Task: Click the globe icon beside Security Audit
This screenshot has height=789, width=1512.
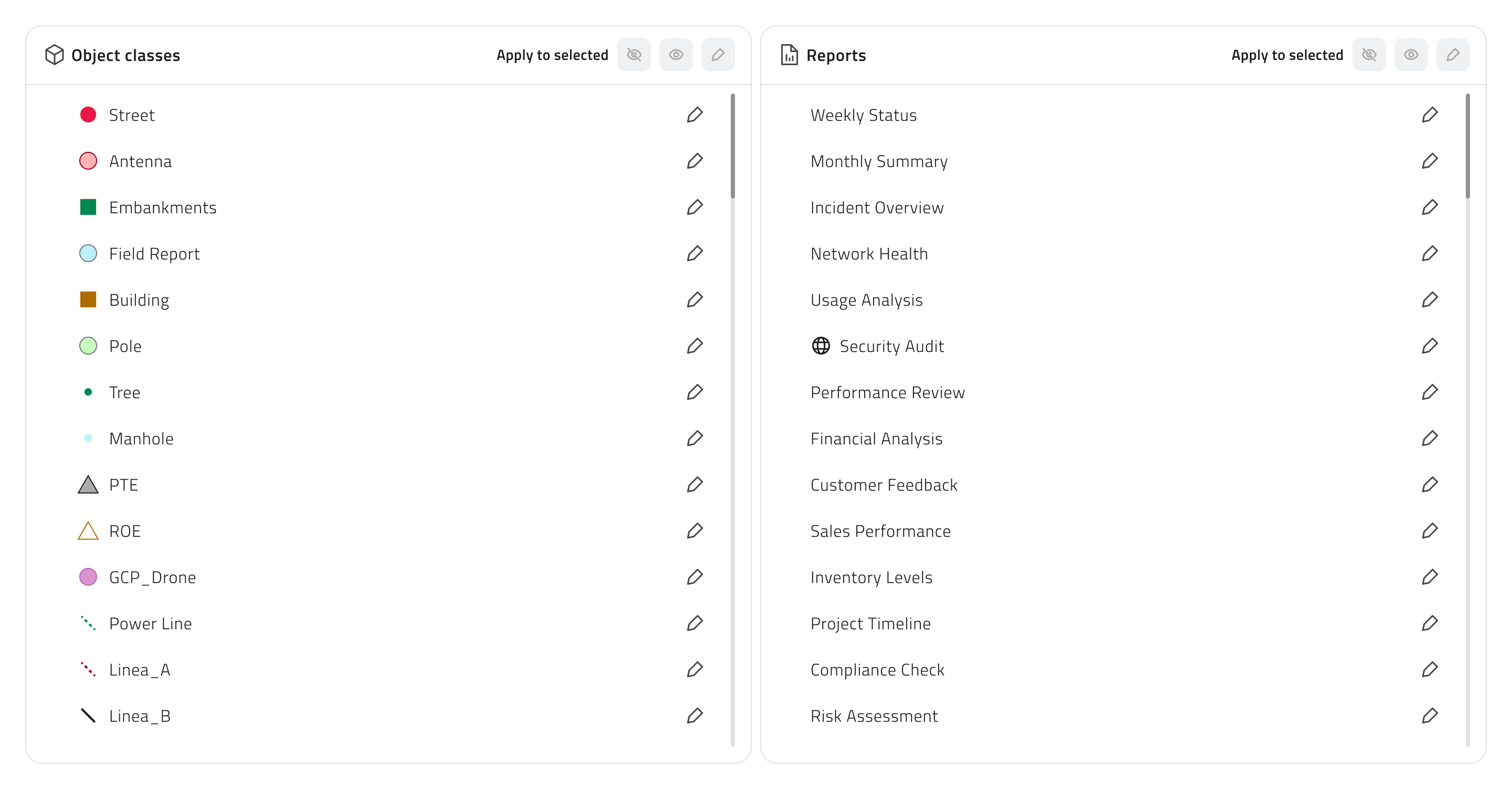Action: tap(821, 346)
